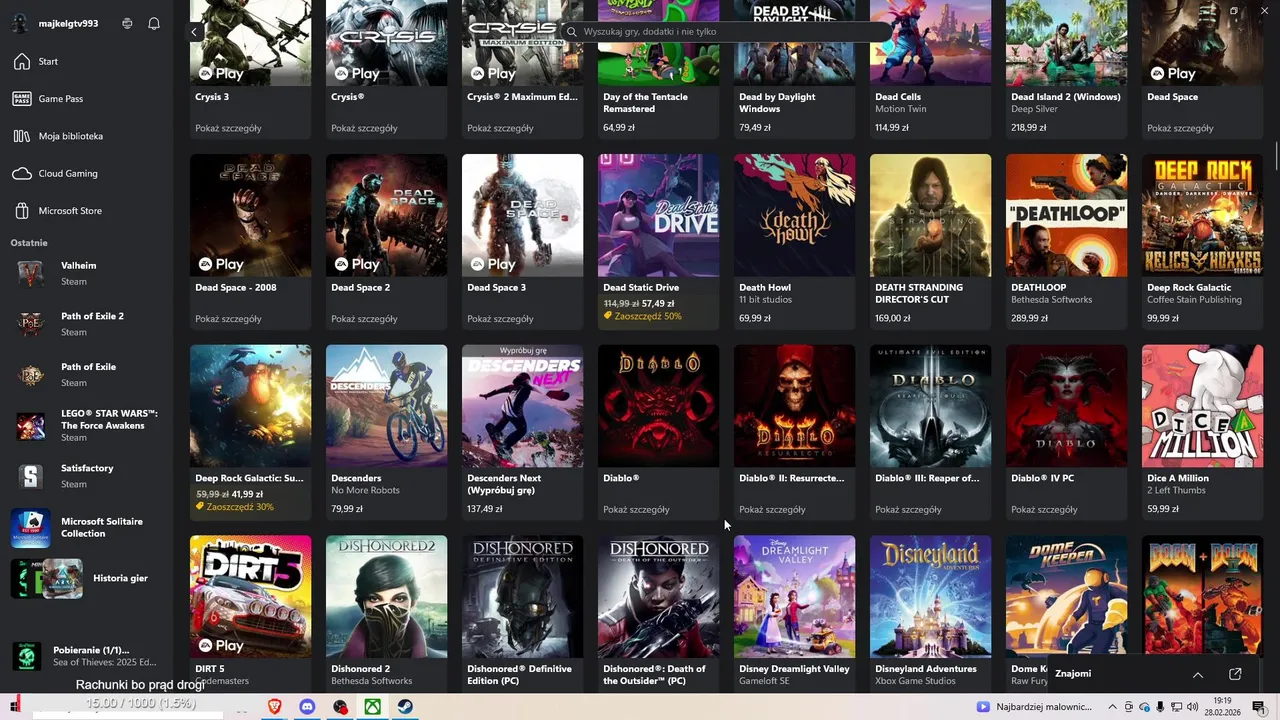Open Moja biblioteka

click(x=86, y=136)
